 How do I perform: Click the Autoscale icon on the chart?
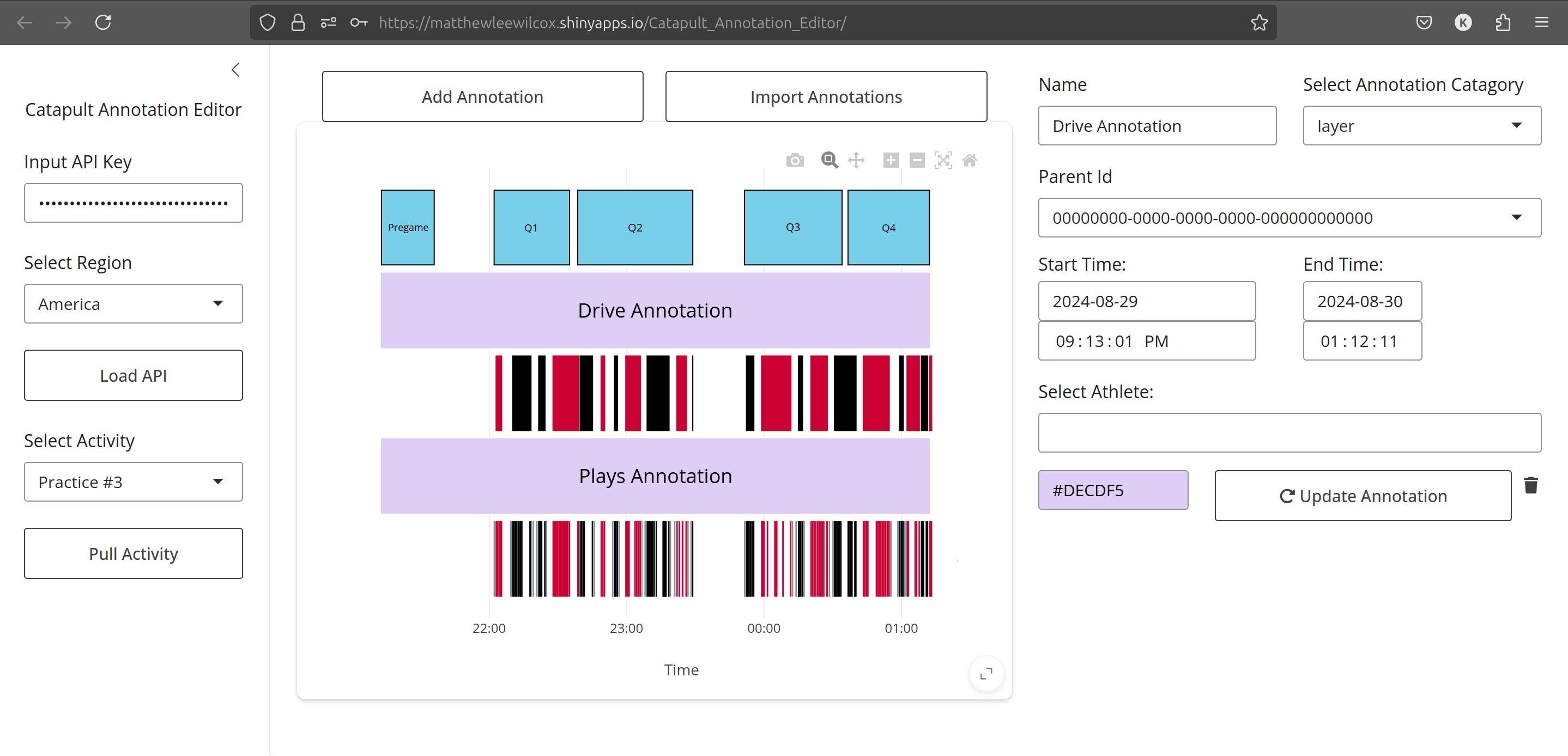(943, 160)
